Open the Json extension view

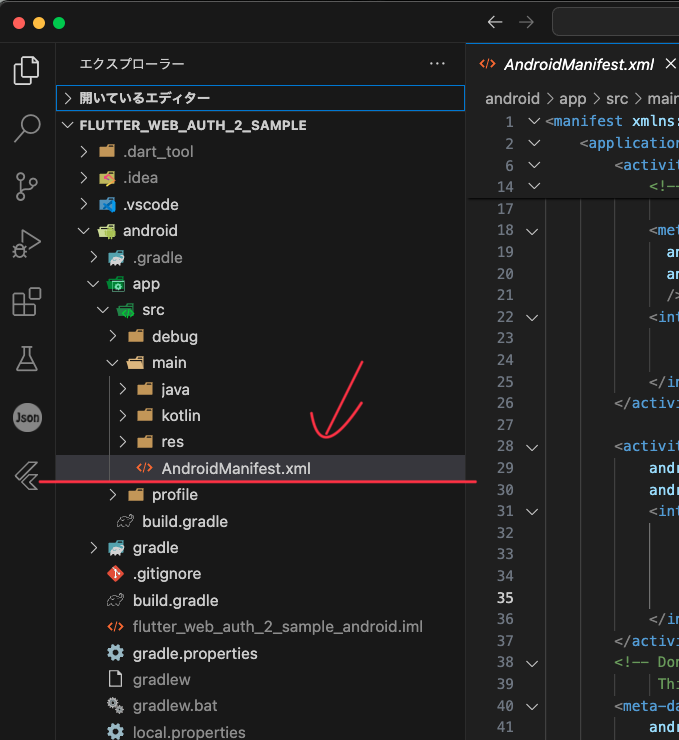click(27, 418)
